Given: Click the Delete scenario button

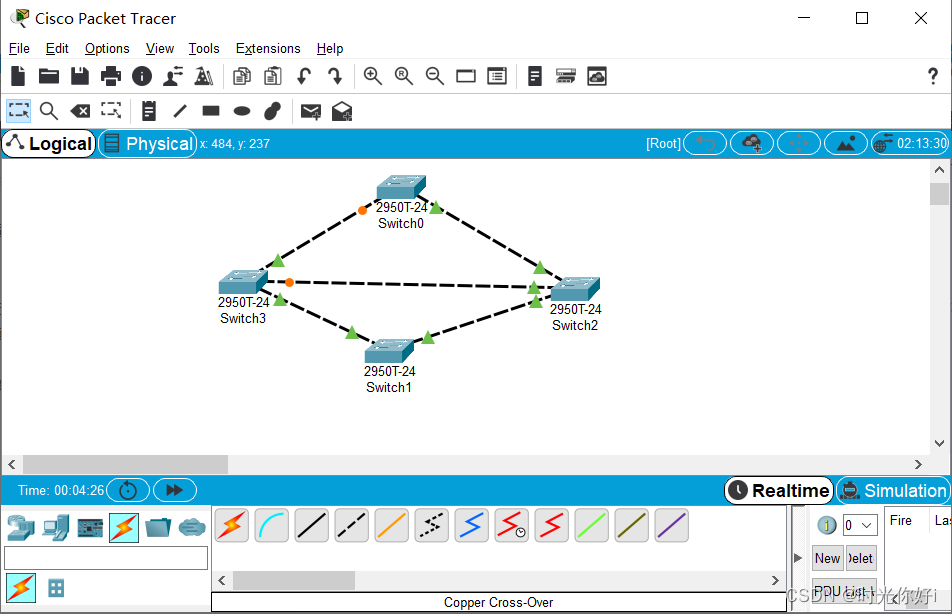Looking at the screenshot, I should click(x=861, y=558).
